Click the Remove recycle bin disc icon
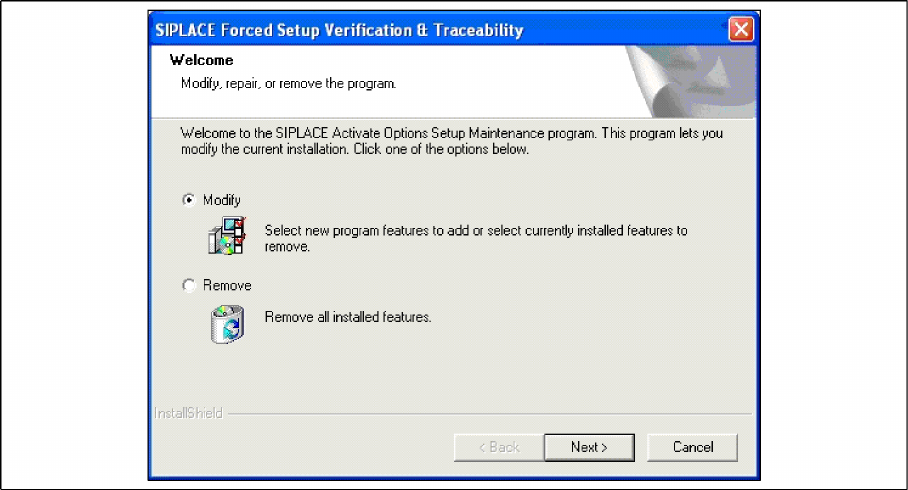Image resolution: width=908 pixels, height=490 pixels. (x=227, y=324)
